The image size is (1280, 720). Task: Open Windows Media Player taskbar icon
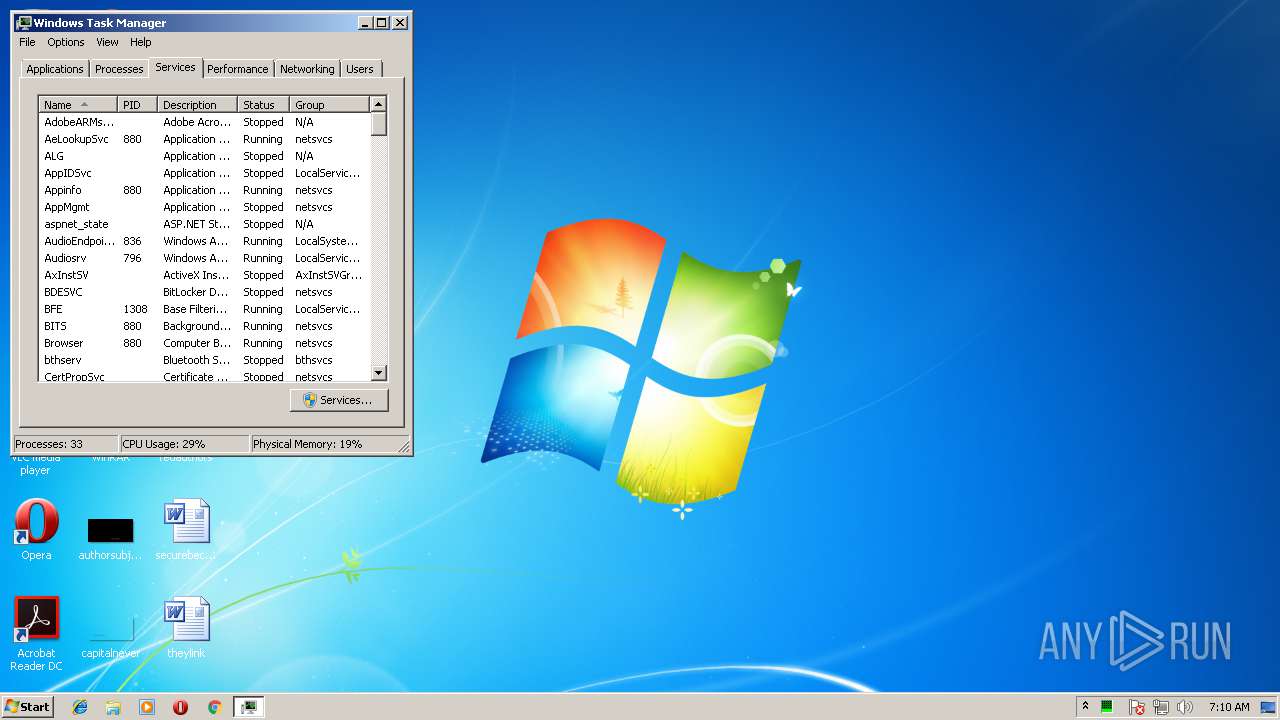(x=147, y=707)
